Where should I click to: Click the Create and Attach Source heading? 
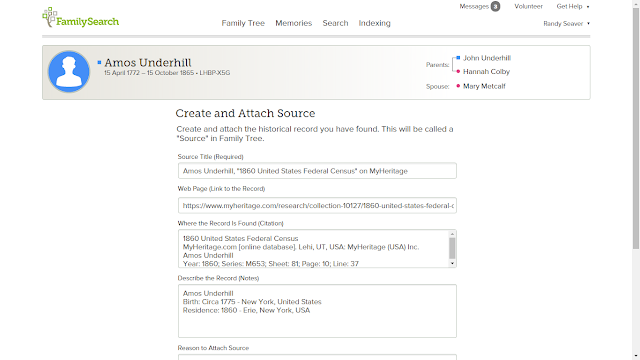[245, 113]
